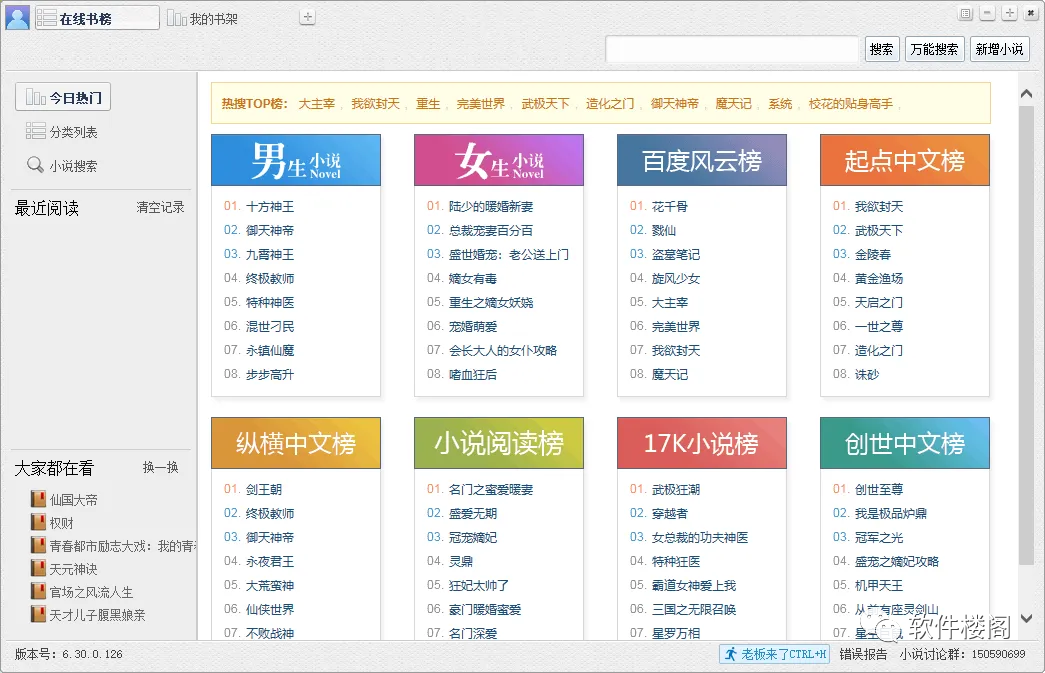Open the 纵横中文榜 banner

coord(296,443)
